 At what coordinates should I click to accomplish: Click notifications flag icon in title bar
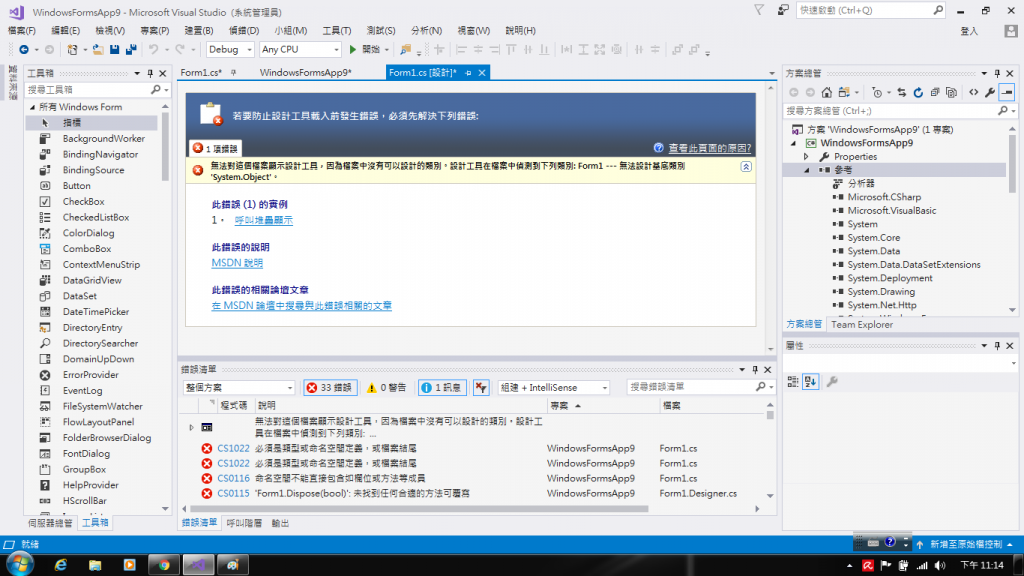(x=758, y=10)
